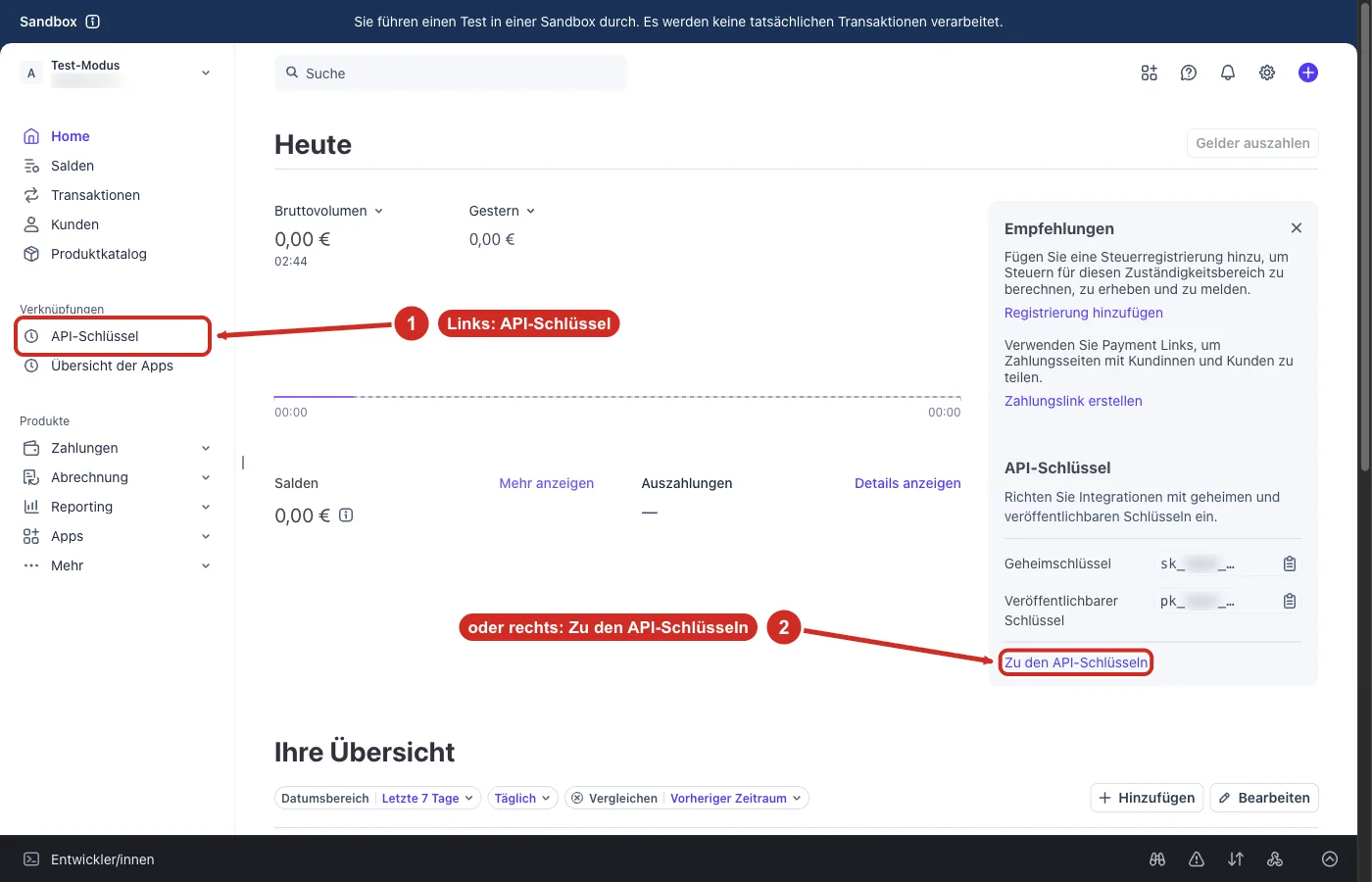Screen dimensions: 1372x882
Task: Open the notifications bell
Action: coord(1228,73)
